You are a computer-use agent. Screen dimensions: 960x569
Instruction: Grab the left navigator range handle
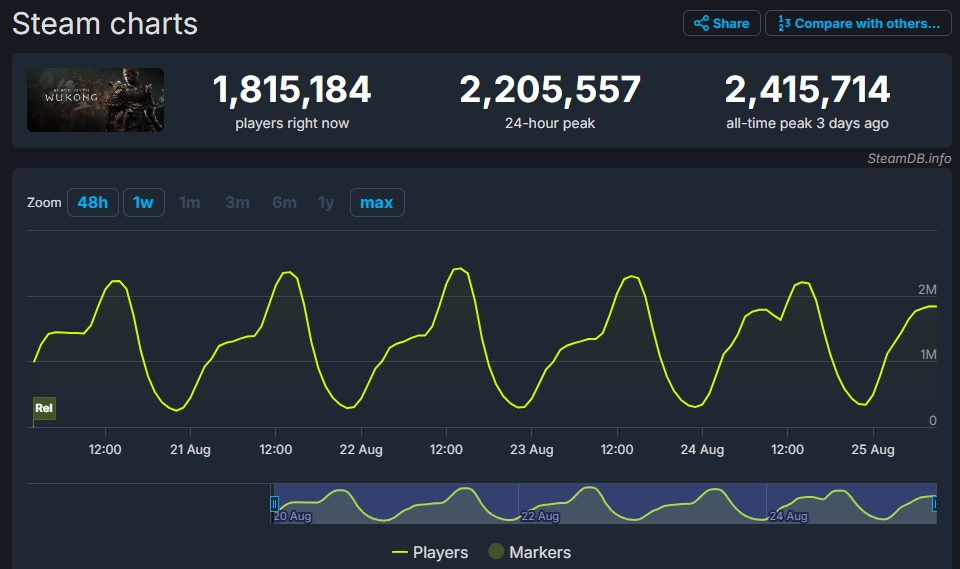274,503
